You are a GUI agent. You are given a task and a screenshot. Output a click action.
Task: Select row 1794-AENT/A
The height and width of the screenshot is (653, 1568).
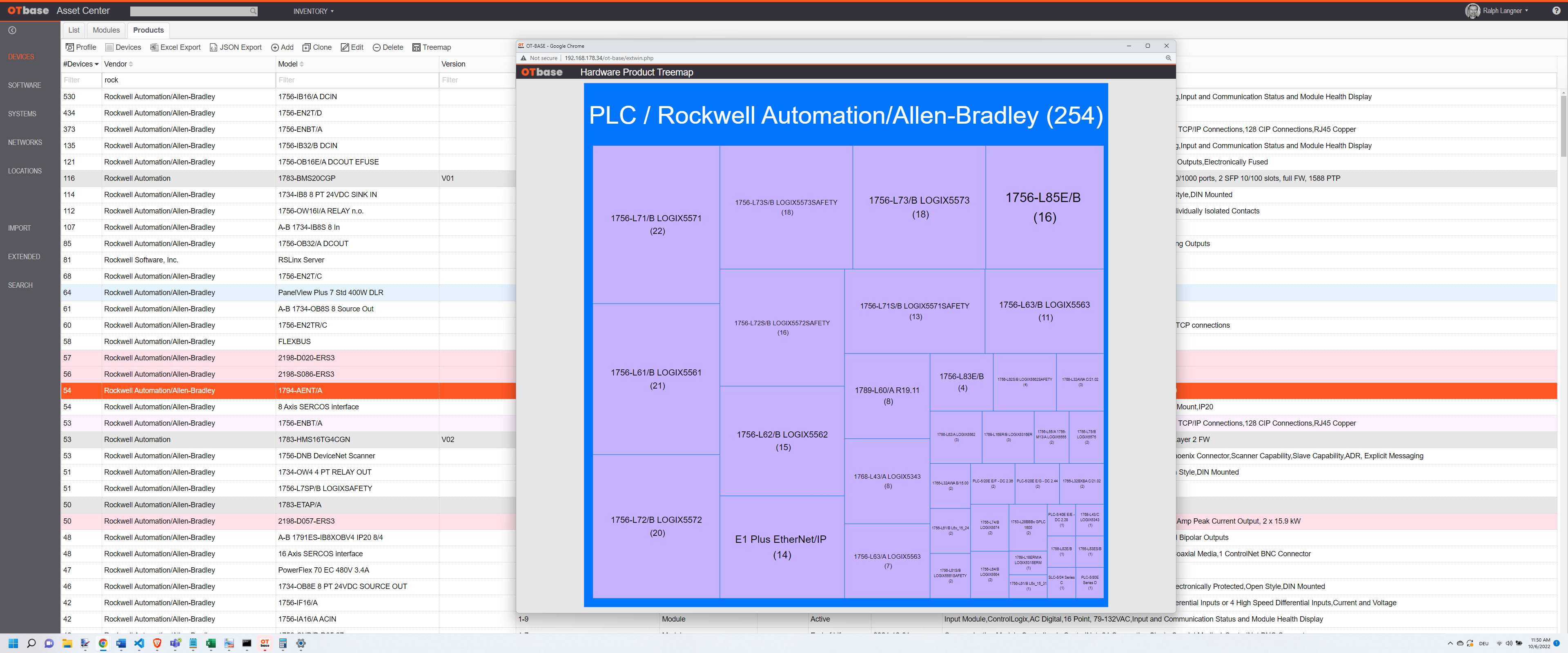[x=289, y=391]
